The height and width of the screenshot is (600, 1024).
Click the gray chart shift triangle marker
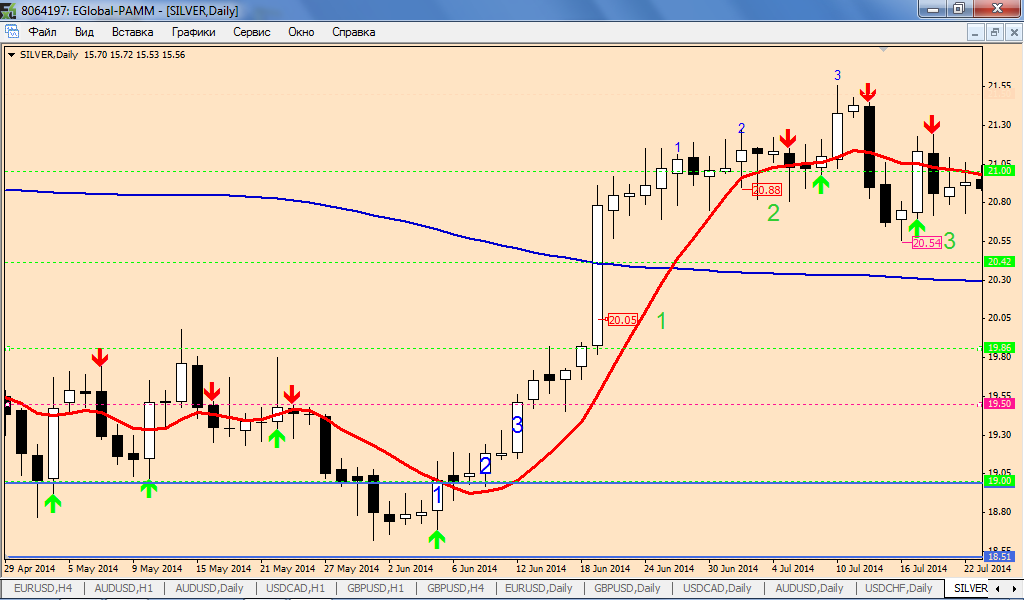(884, 49)
